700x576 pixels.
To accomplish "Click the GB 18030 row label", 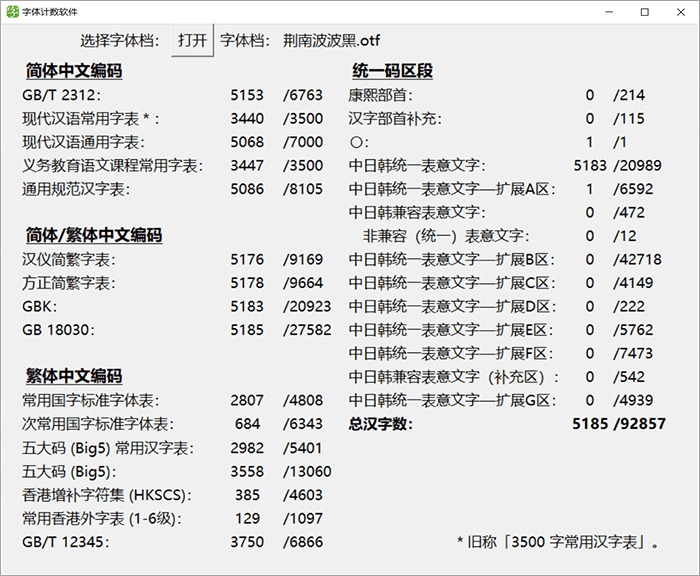I will pos(58,330).
